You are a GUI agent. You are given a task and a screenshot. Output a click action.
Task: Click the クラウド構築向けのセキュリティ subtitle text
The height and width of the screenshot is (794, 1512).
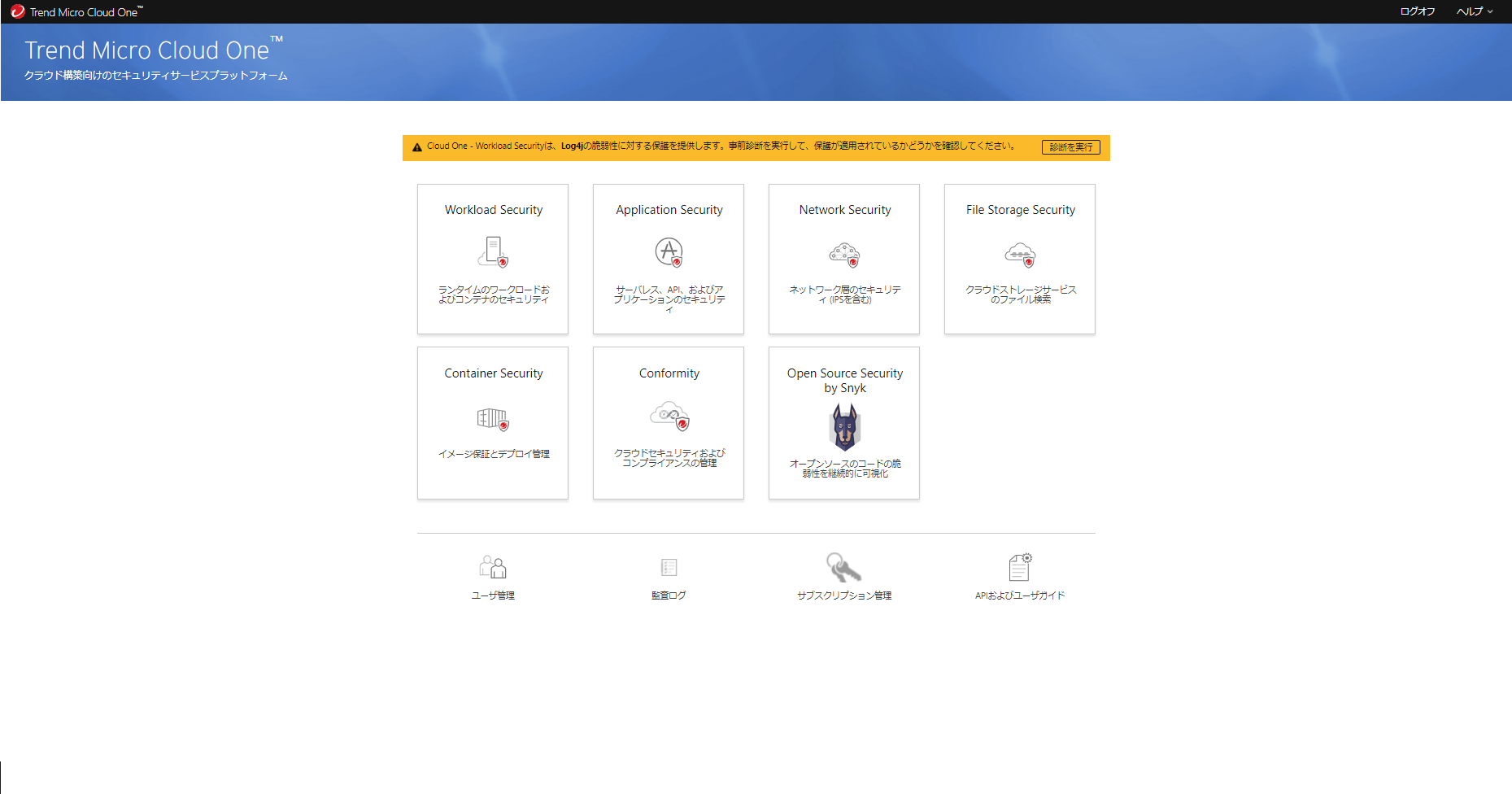point(156,76)
